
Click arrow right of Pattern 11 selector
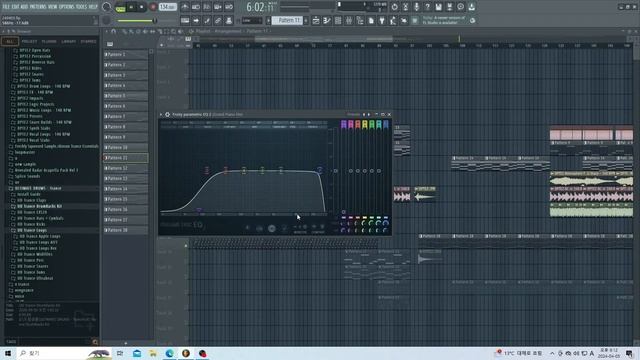point(306,20)
